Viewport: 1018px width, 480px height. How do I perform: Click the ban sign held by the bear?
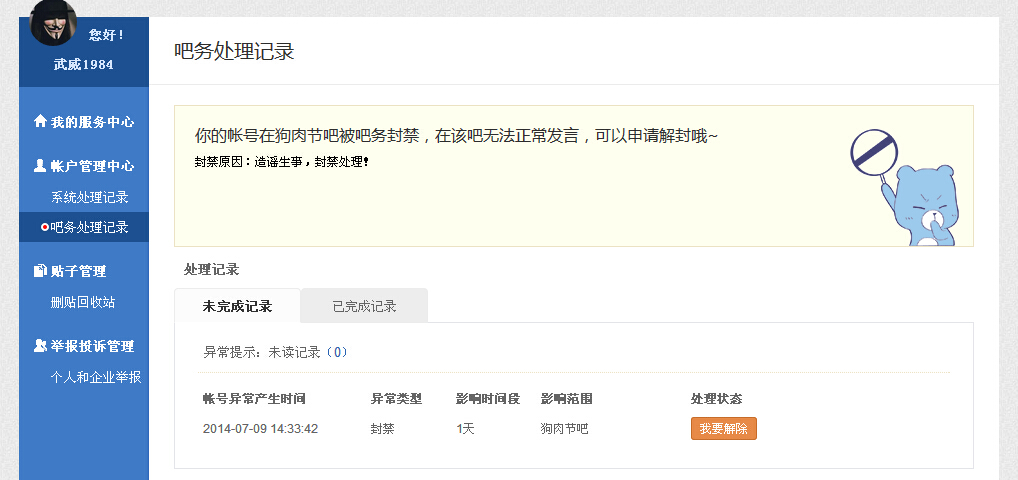(871, 153)
